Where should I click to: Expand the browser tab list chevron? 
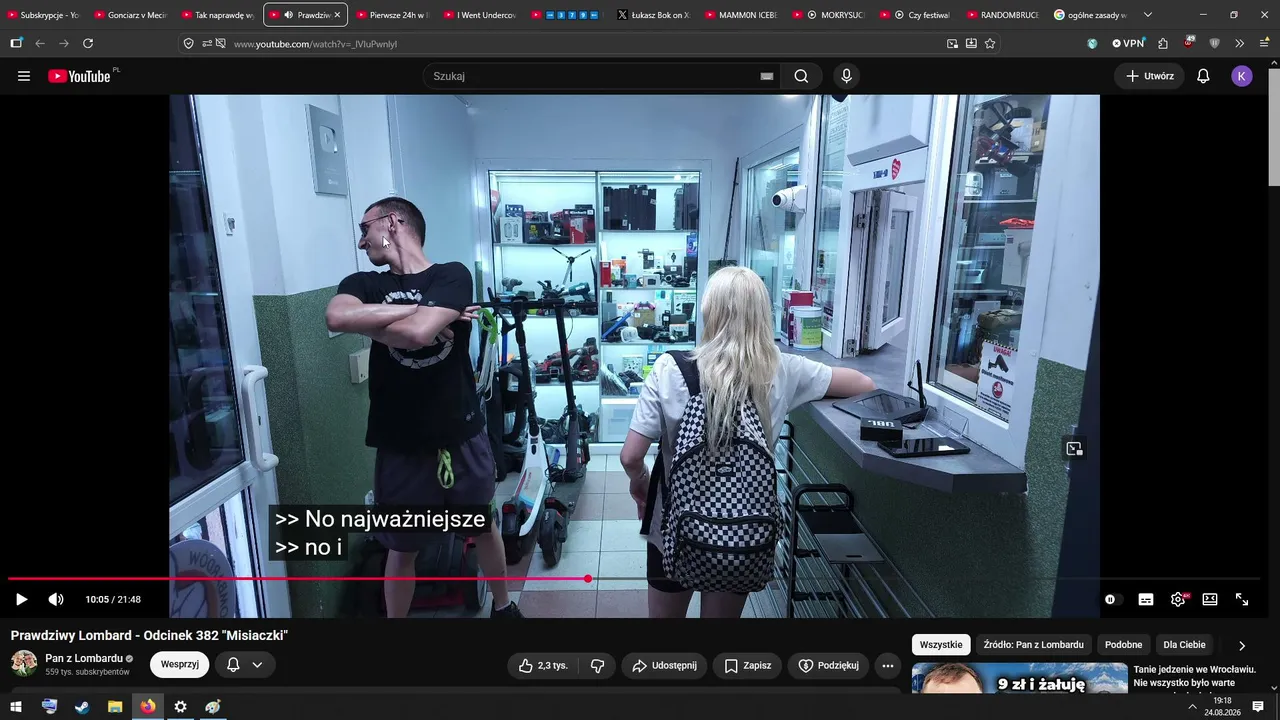coord(1148,15)
